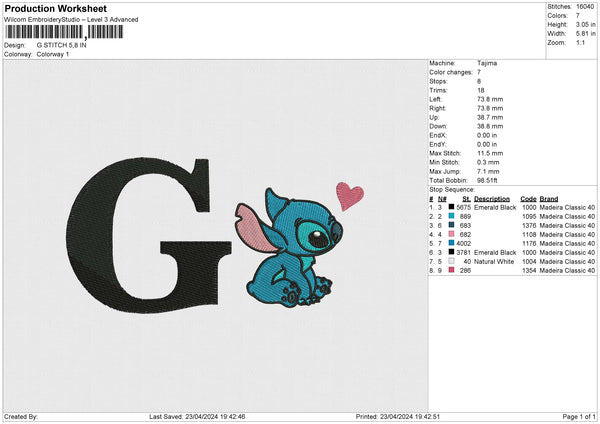Screen dimensions: 600x424
Task: Click stitch count '286' in row 8
Action: coord(465,271)
